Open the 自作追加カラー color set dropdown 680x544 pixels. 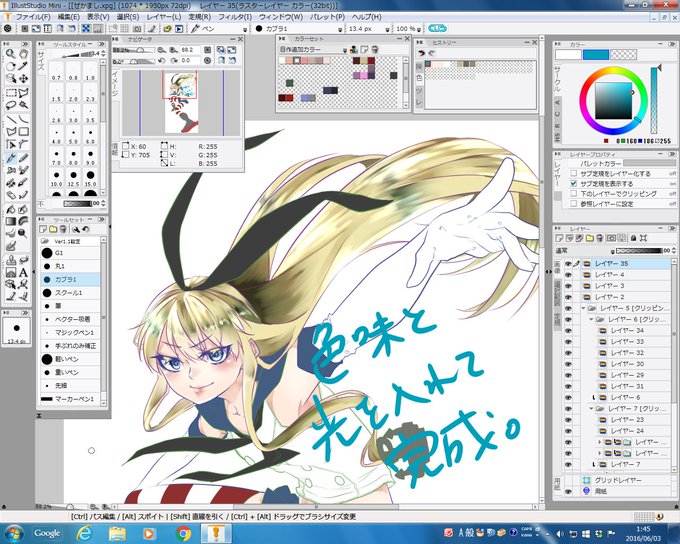[x=345, y=50]
